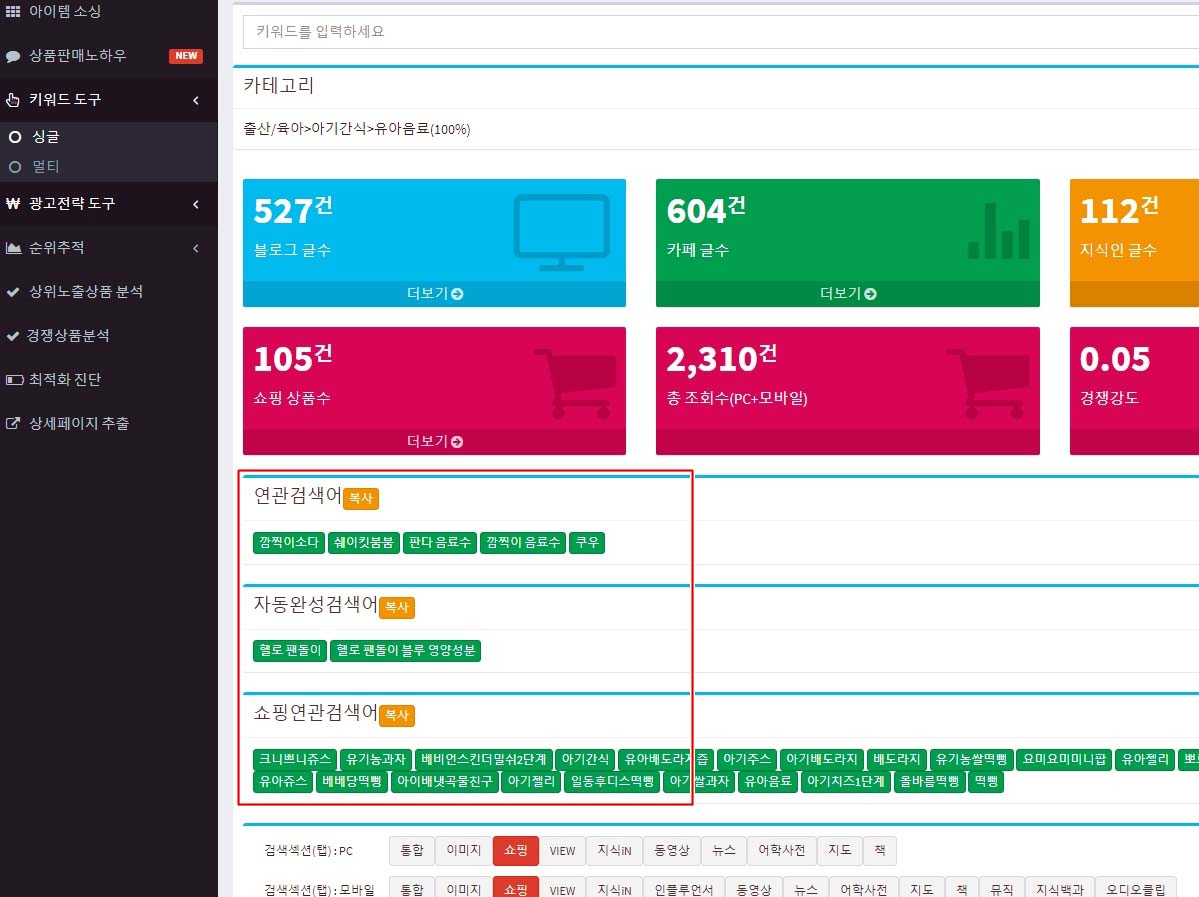Click the 아이템 소싱 grid icon
Image resolution: width=1199 pixels, height=897 pixels.
(13, 11)
